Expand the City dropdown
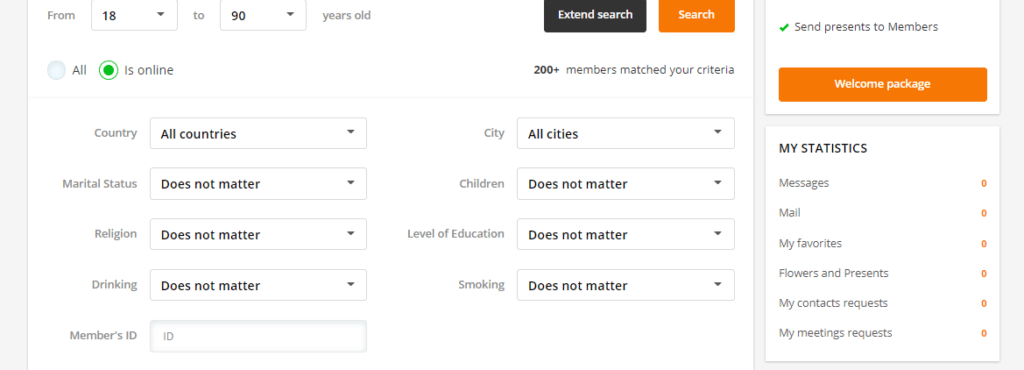1024x370 pixels. [626, 133]
